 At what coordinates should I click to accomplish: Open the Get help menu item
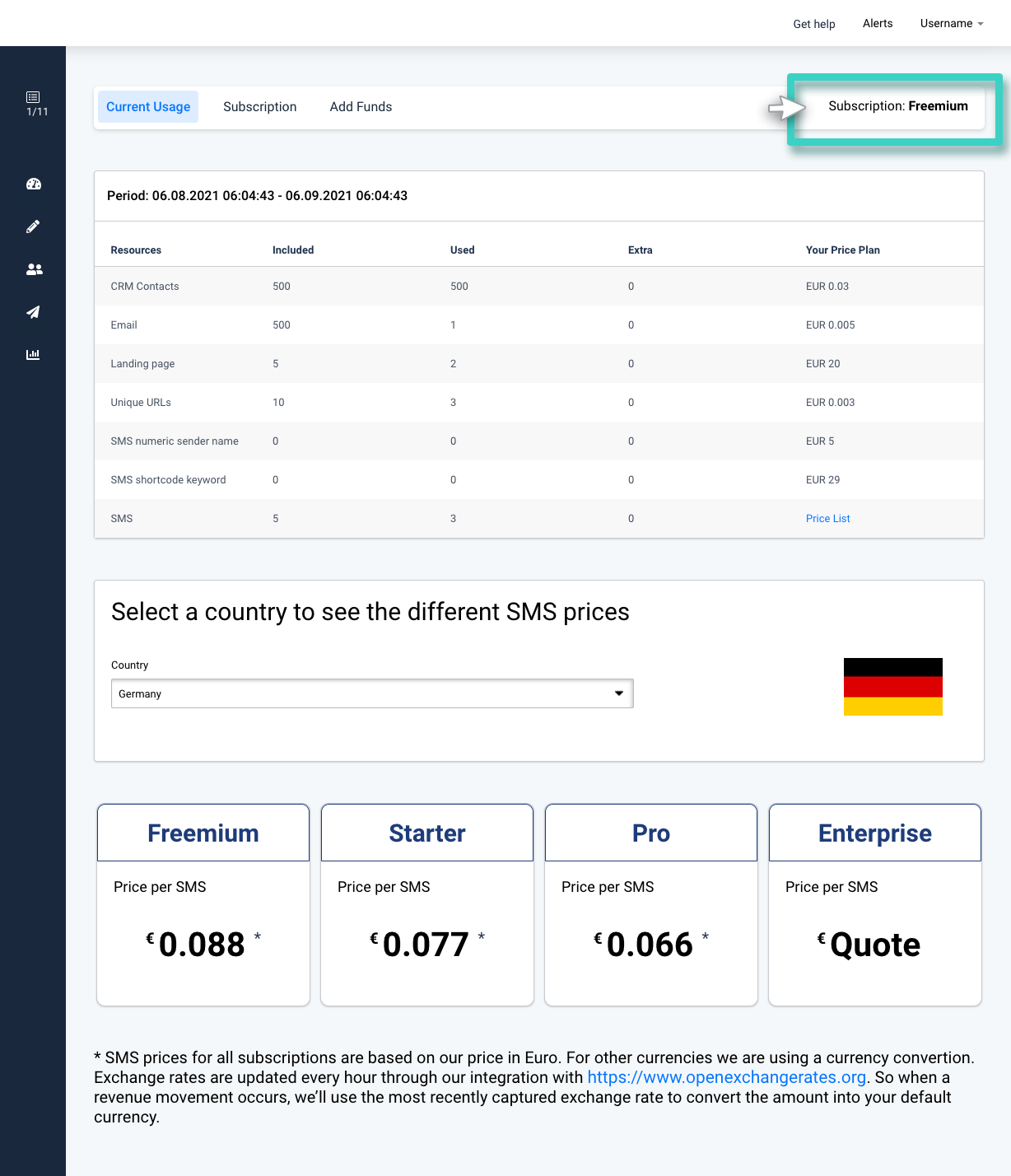coord(814,24)
